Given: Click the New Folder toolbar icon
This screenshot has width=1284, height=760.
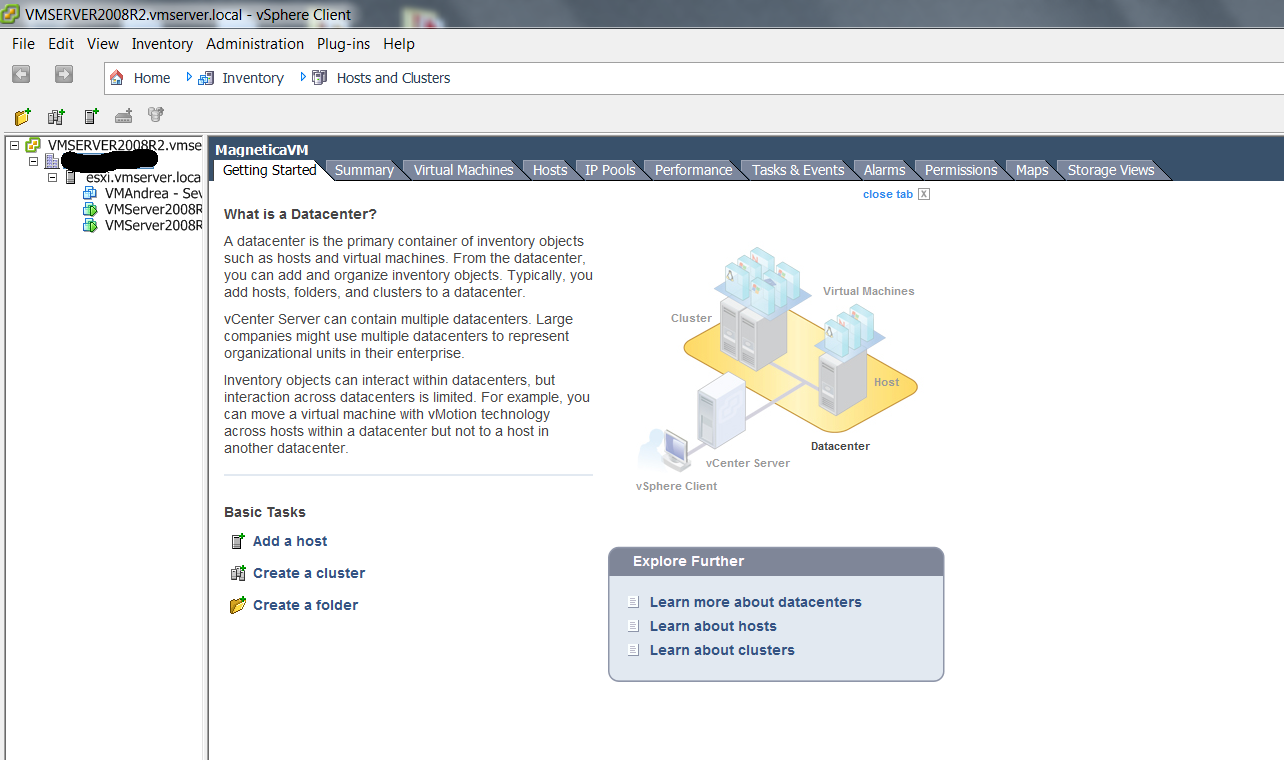Looking at the screenshot, I should [23, 116].
